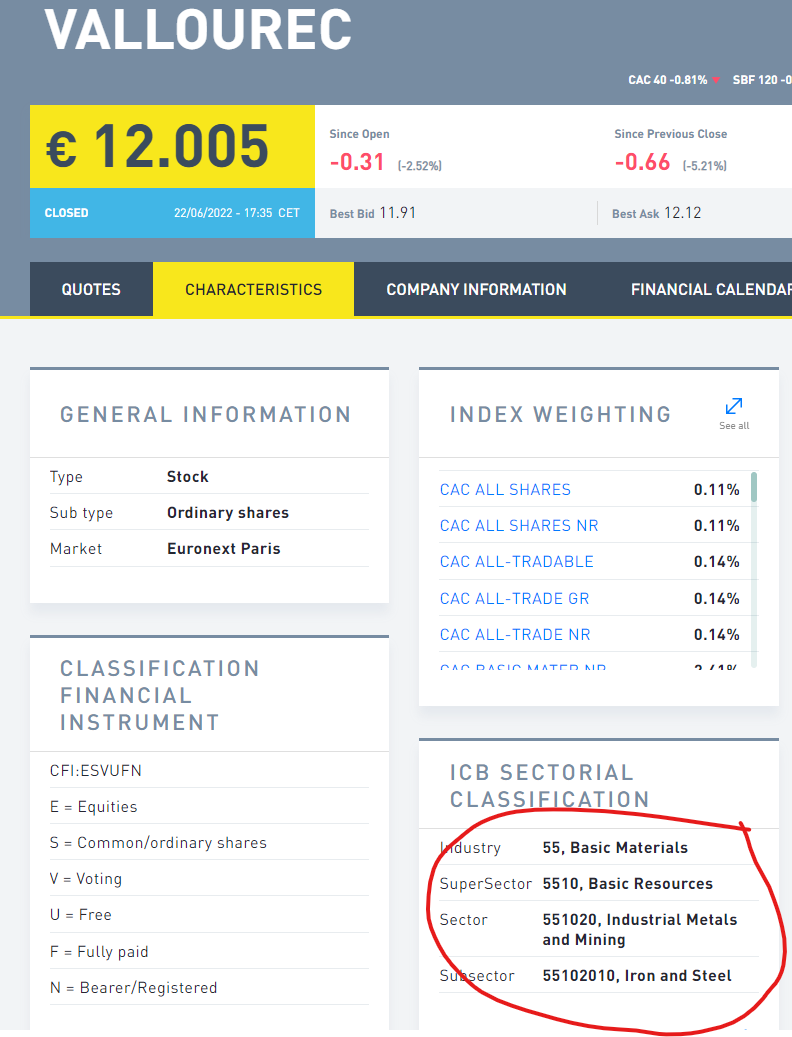Click the E = Equities row
Image resolution: width=792 pixels, height=1037 pixels.
point(209,807)
